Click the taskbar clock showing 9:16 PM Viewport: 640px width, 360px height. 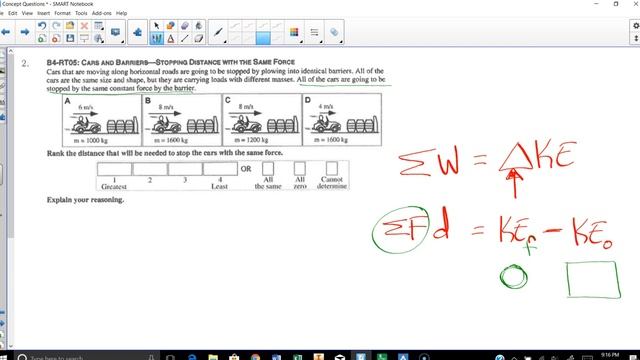click(610, 356)
